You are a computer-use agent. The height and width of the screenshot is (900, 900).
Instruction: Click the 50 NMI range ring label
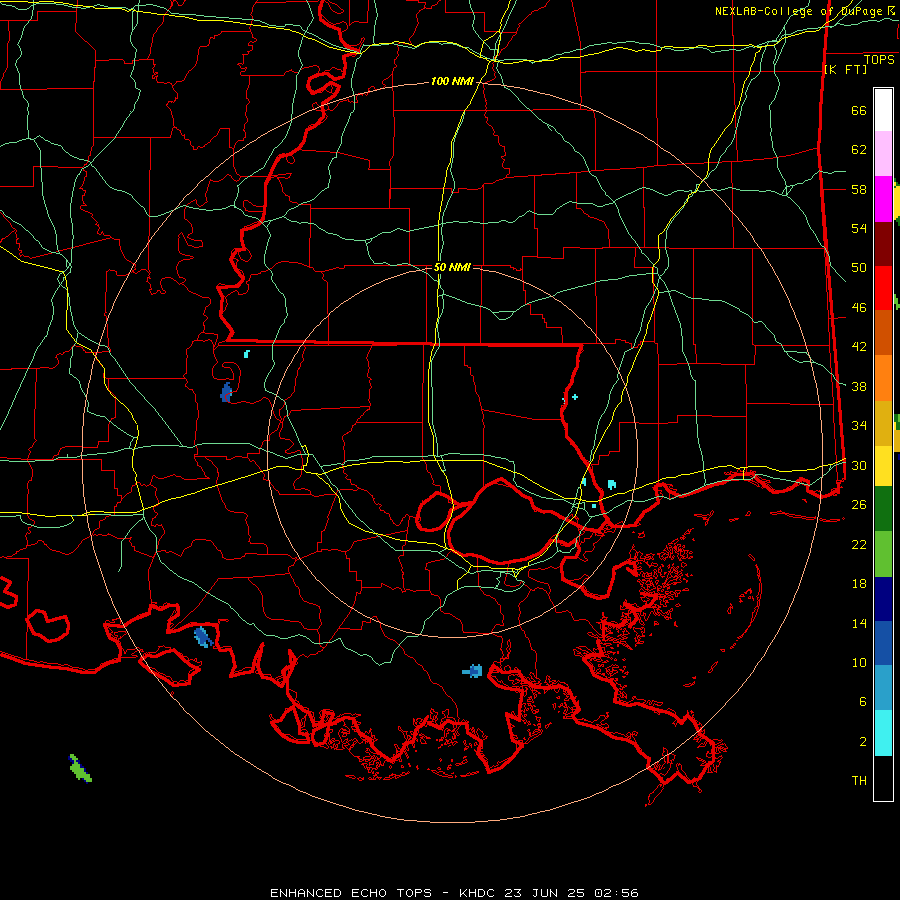(452, 267)
